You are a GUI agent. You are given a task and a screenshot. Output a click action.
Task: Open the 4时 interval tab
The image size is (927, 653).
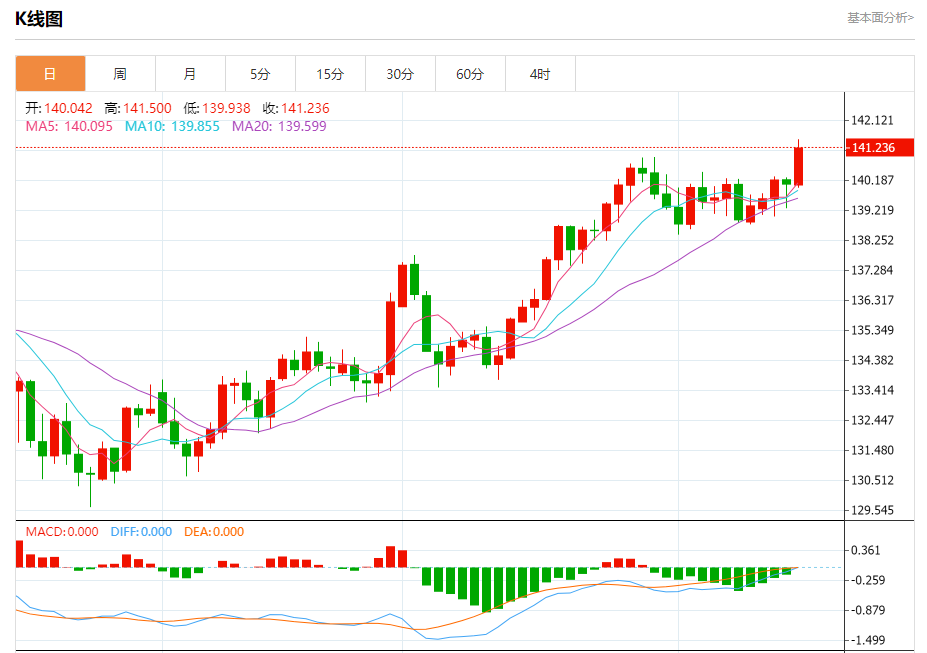click(x=540, y=74)
